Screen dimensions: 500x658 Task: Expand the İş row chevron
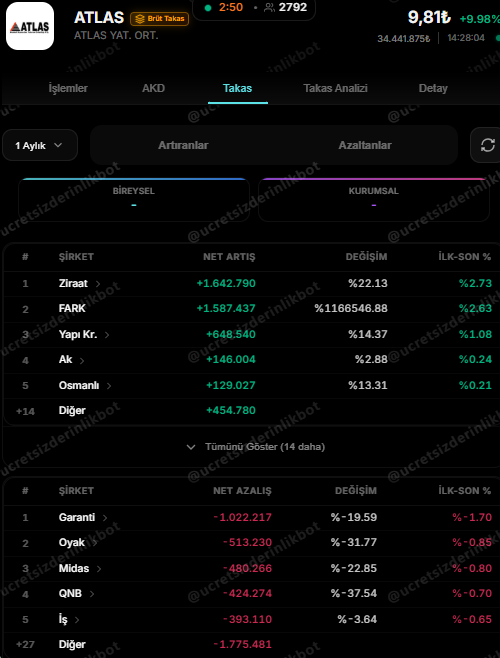tap(77, 620)
